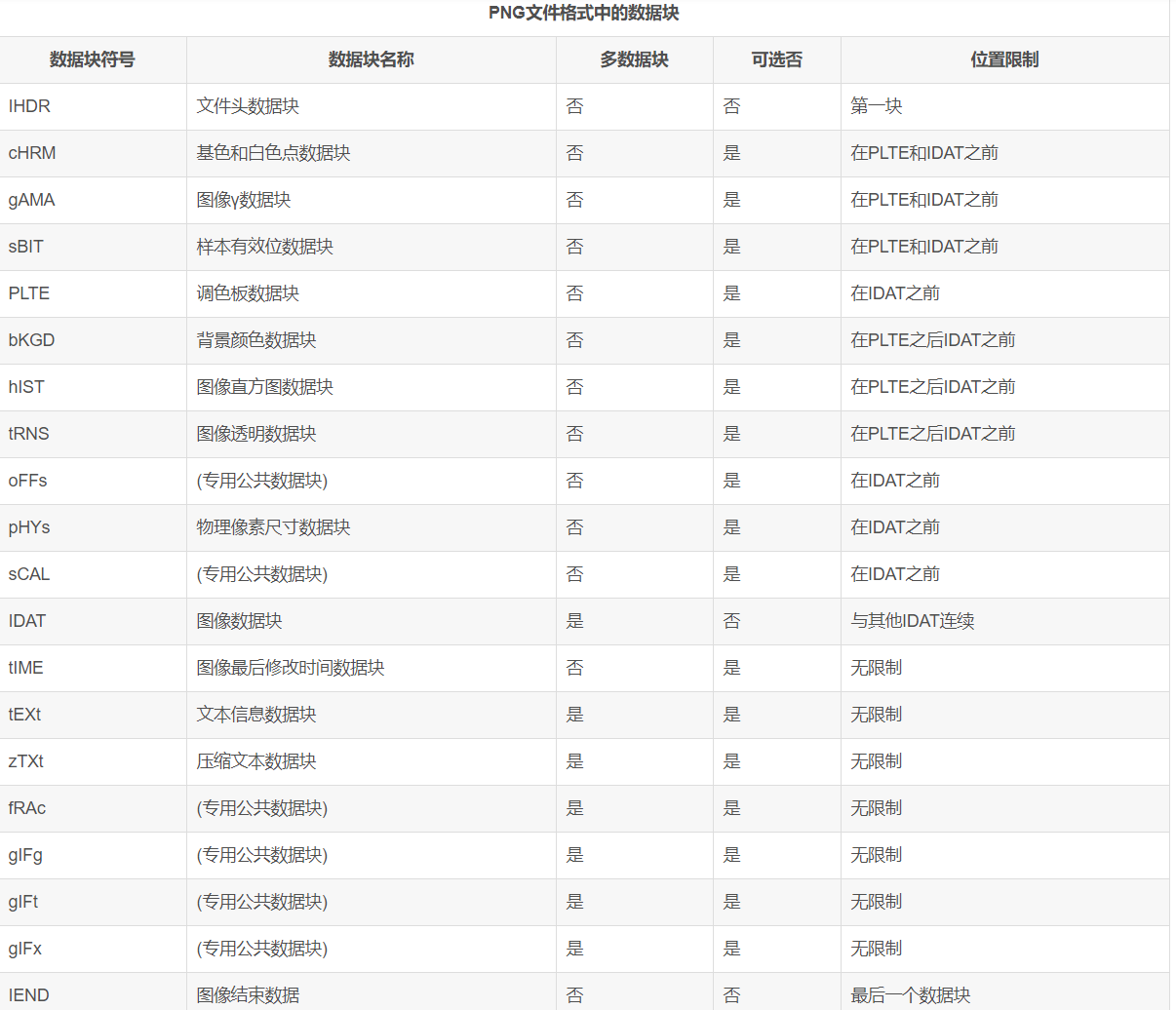
Task: Click the table title PNG文件格式中的数据块
Action: pyautogui.click(x=584, y=14)
